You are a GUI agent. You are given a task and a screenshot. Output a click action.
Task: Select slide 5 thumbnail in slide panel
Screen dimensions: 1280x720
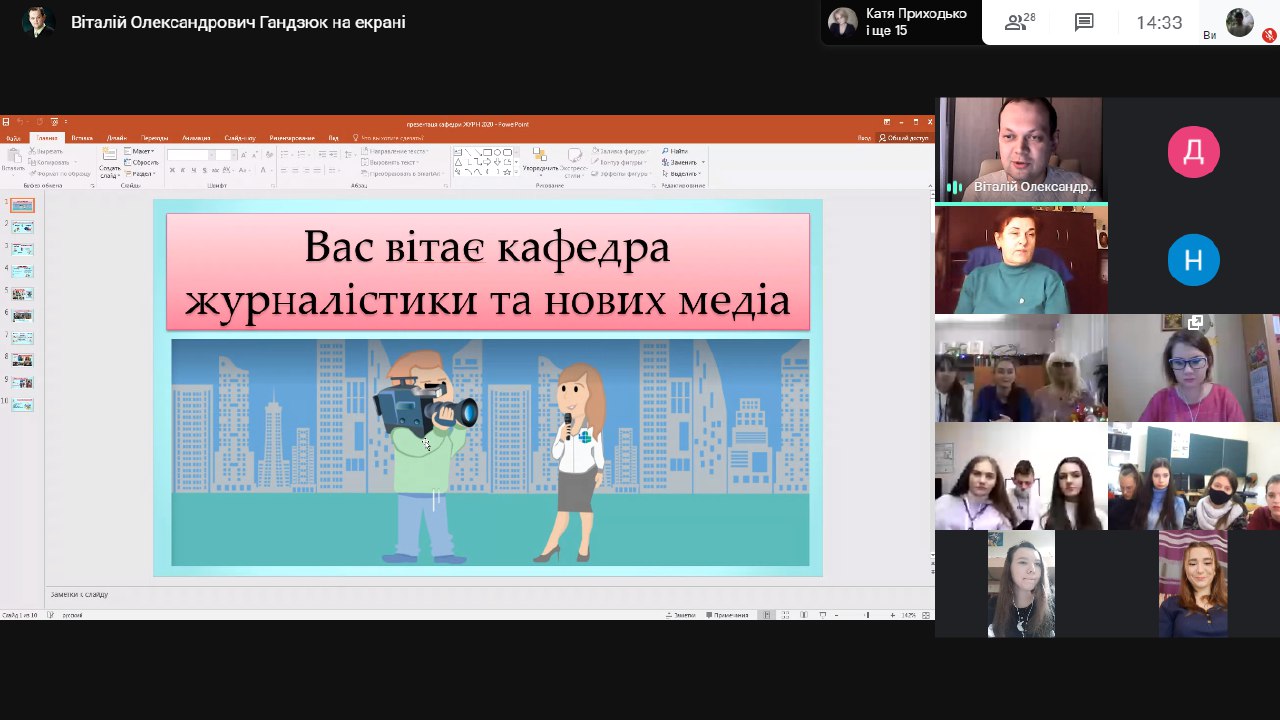click(22, 293)
